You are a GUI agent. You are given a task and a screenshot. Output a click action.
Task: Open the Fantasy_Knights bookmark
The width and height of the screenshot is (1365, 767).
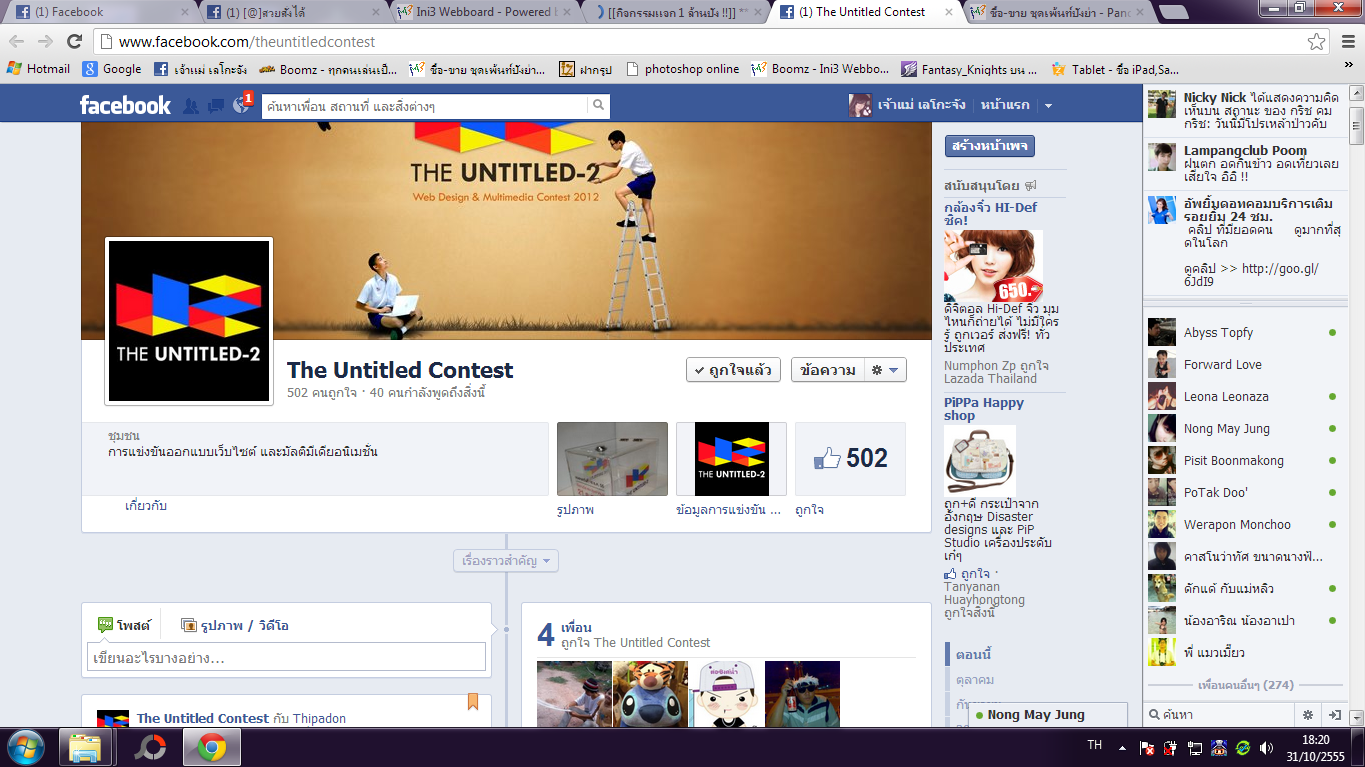(969, 69)
